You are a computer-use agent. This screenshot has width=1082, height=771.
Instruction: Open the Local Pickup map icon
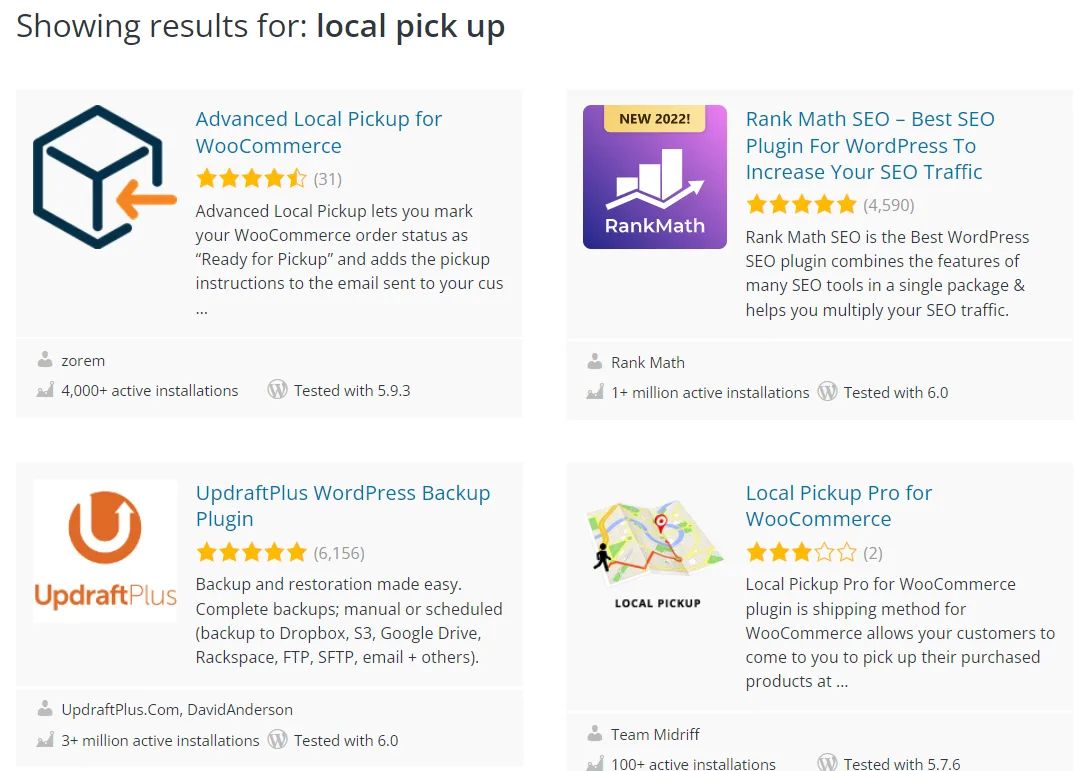pos(655,550)
